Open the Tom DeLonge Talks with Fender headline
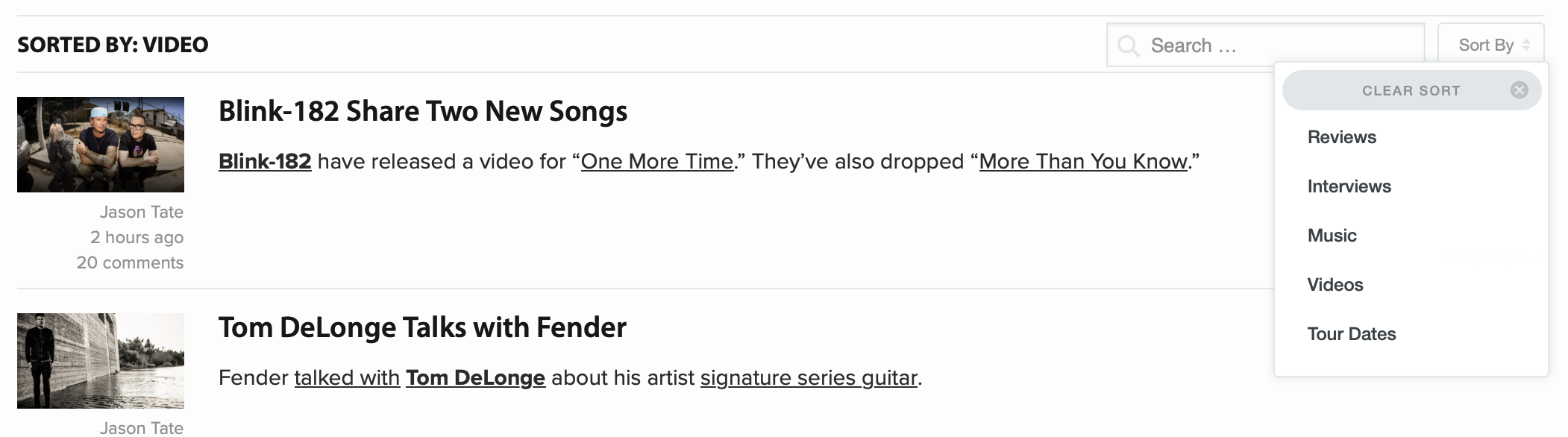The height and width of the screenshot is (437, 1568). coord(422,328)
